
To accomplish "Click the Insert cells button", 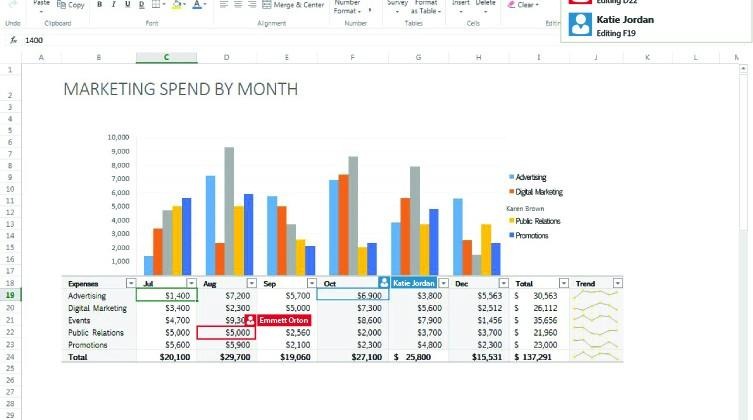I will [x=461, y=7].
